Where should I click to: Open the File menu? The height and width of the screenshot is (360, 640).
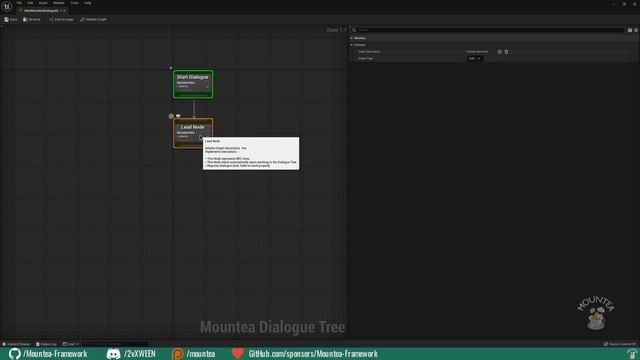click(19, 3)
